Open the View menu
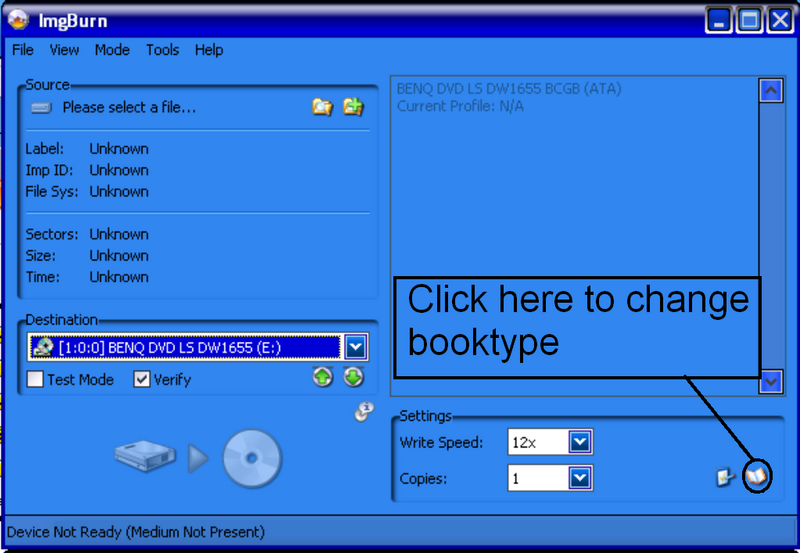Image resolution: width=800 pixels, height=553 pixels. pyautogui.click(x=64, y=50)
